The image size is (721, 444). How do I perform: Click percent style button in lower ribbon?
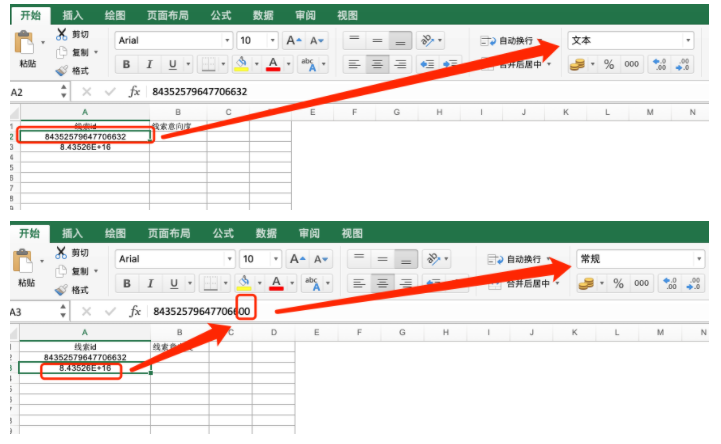pos(617,284)
